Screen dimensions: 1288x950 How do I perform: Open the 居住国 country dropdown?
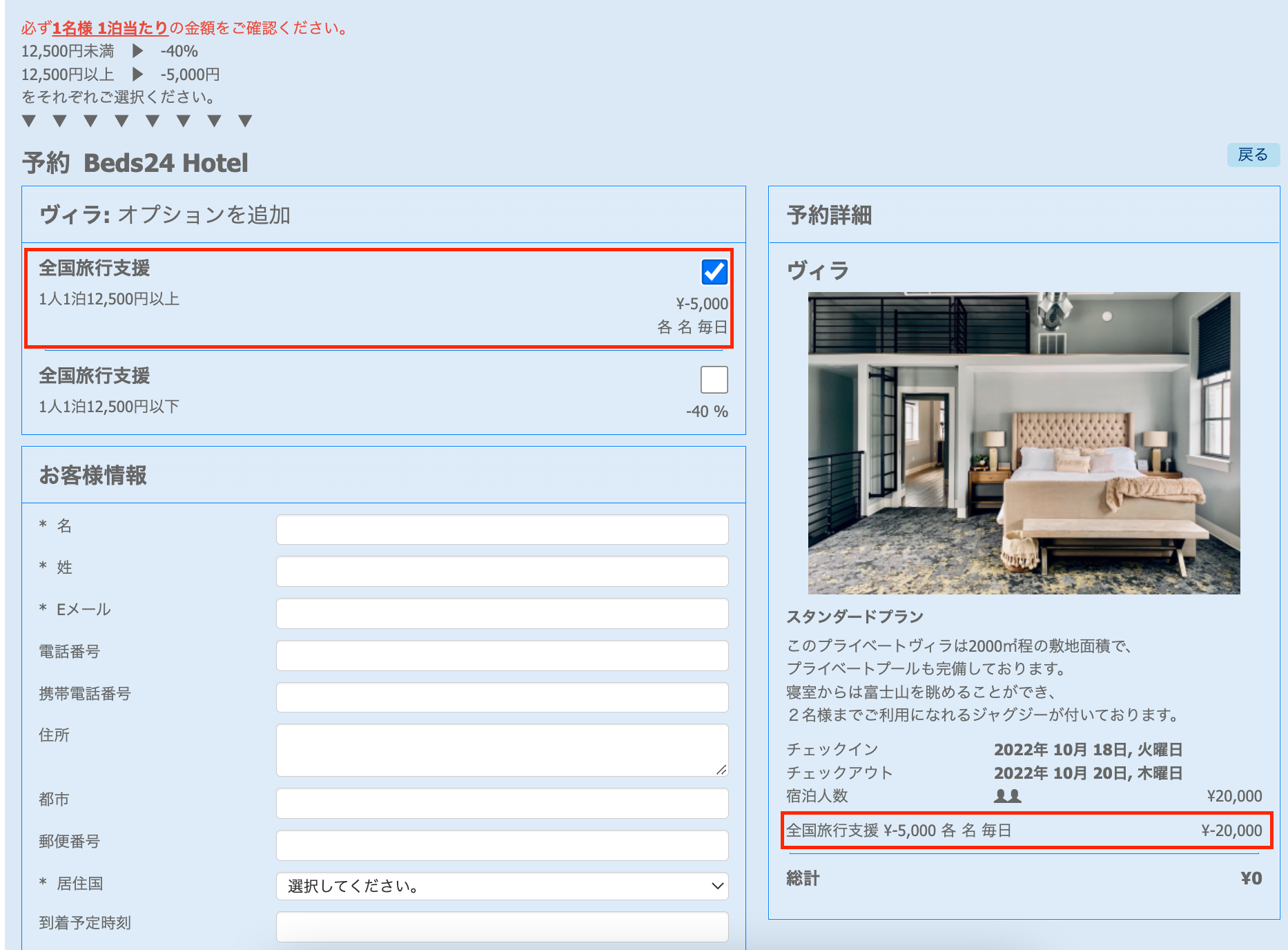pos(502,886)
